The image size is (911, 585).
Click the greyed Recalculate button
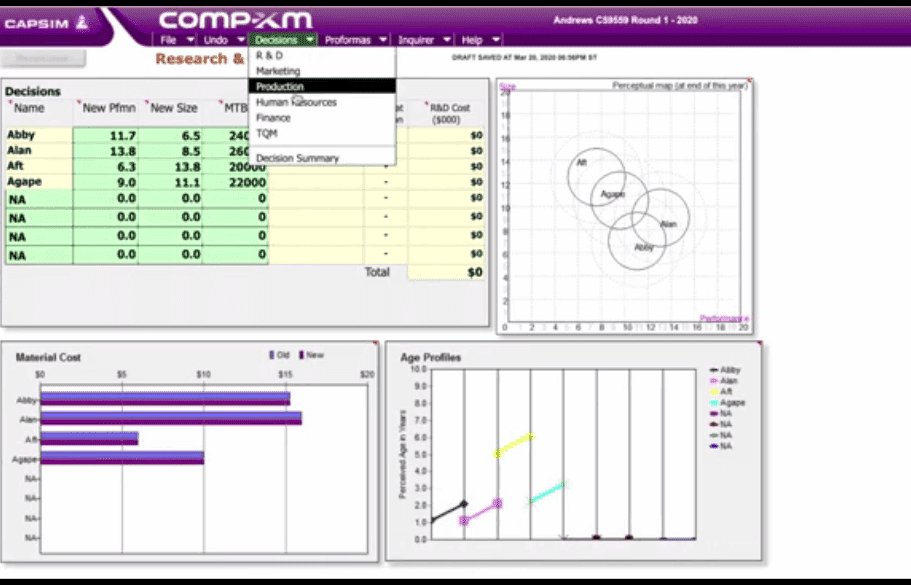point(43,58)
